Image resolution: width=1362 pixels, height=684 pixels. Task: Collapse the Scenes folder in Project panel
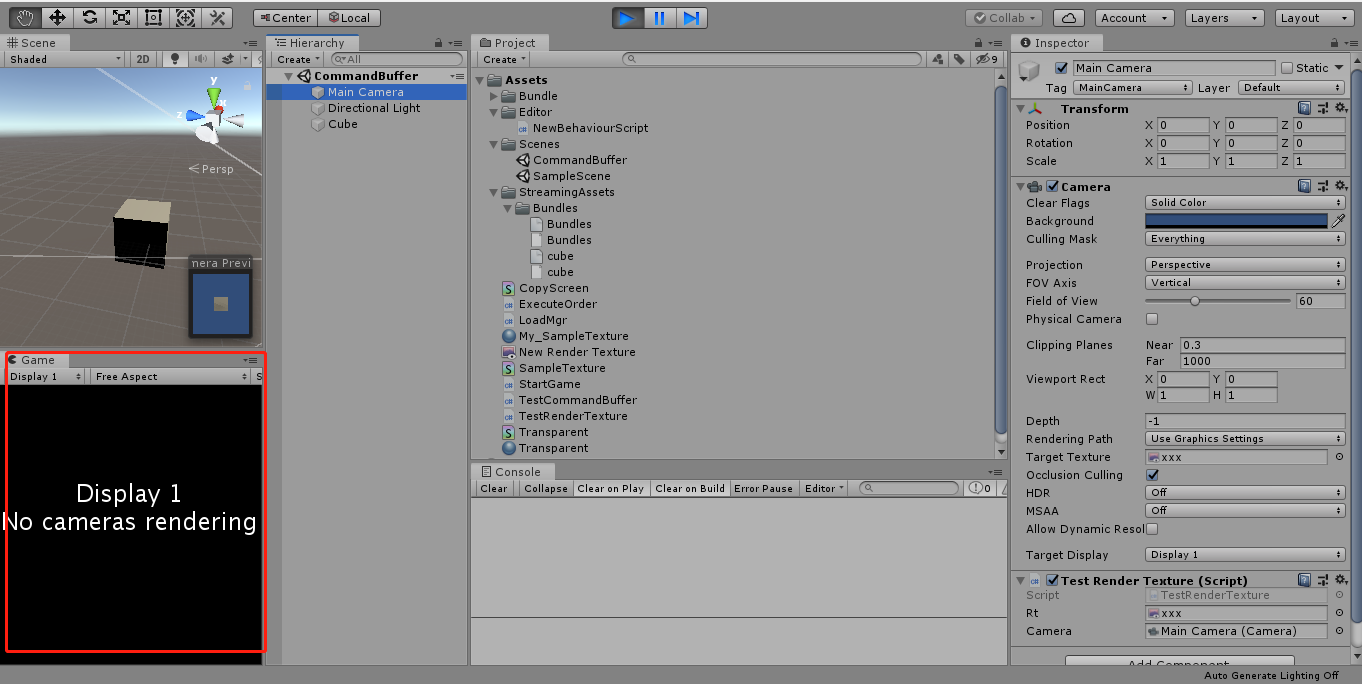click(x=492, y=143)
